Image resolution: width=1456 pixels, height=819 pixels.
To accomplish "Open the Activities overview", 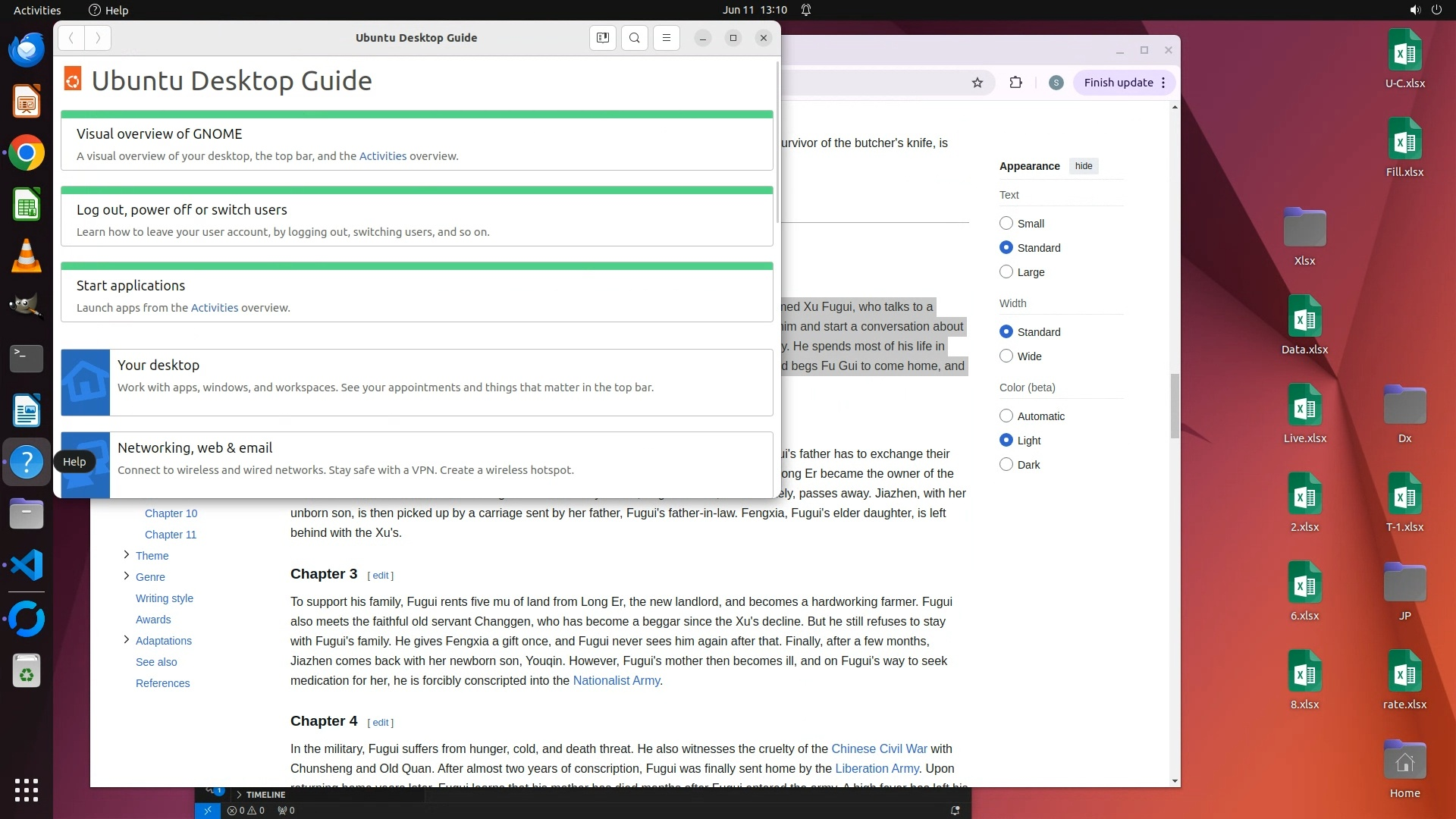I will [37, 10].
